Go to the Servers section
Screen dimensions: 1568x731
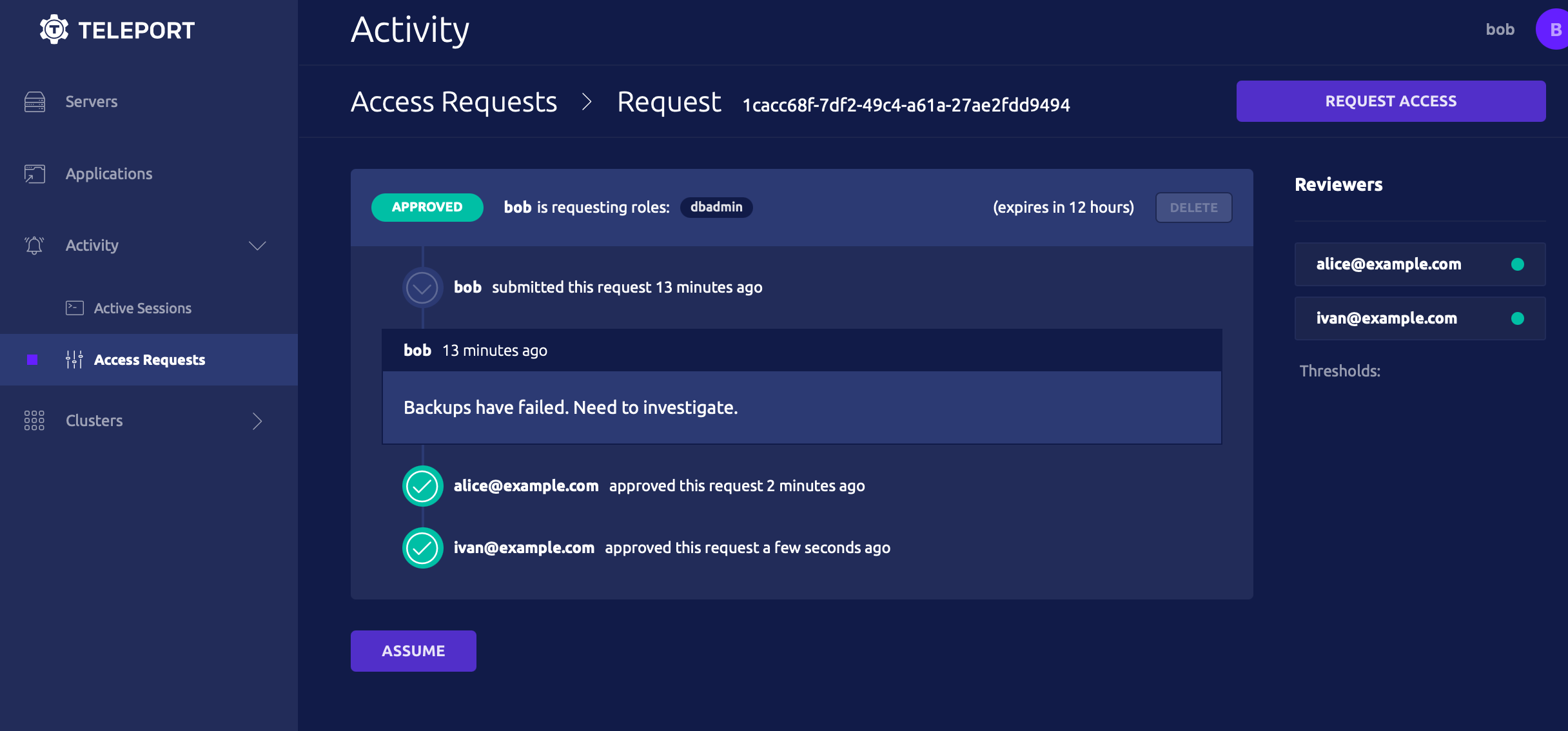tap(92, 102)
